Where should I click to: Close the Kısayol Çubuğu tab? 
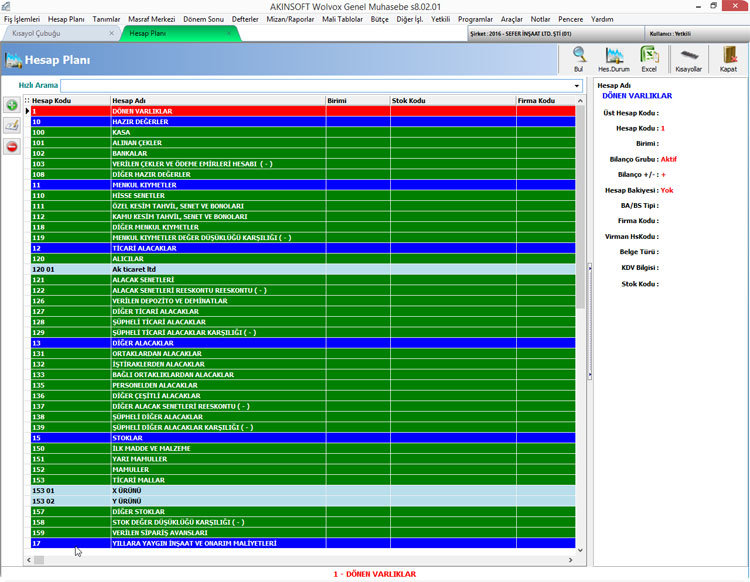point(111,33)
